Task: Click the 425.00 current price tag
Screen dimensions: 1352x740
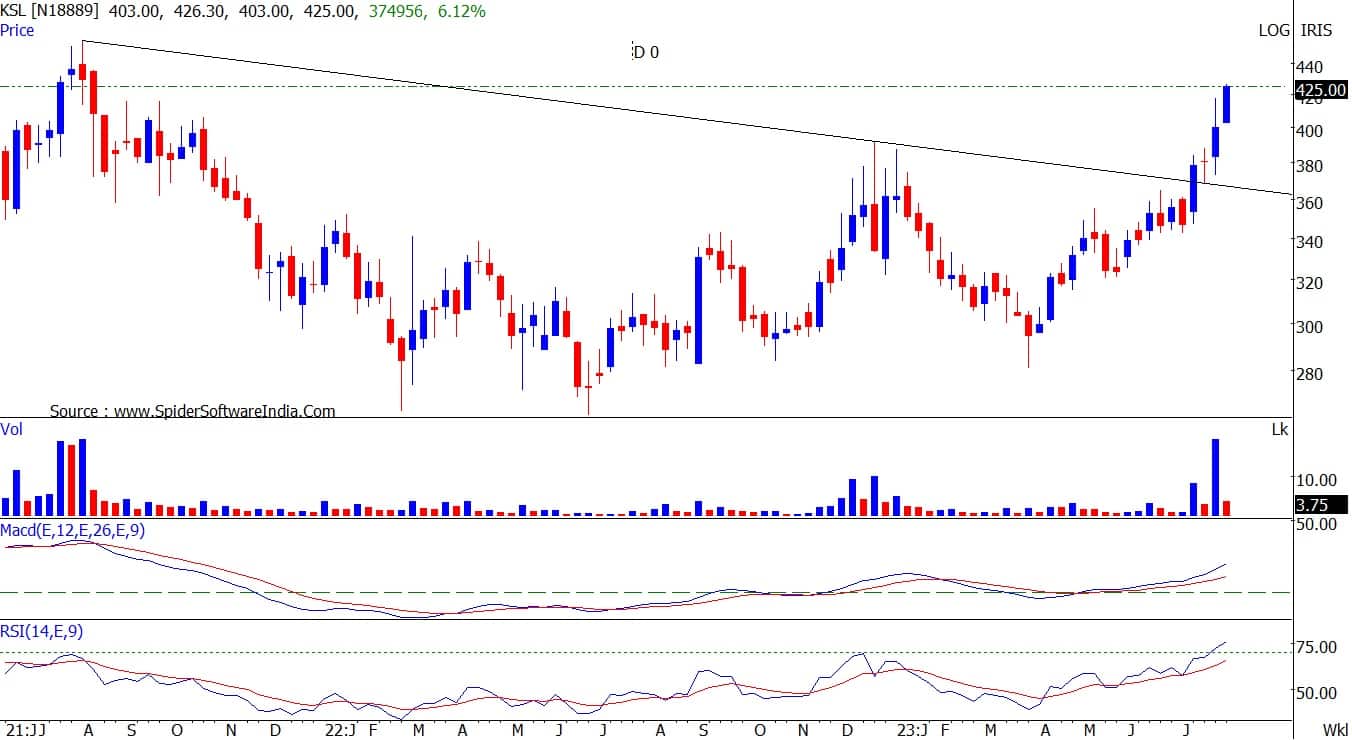Action: [1320, 90]
